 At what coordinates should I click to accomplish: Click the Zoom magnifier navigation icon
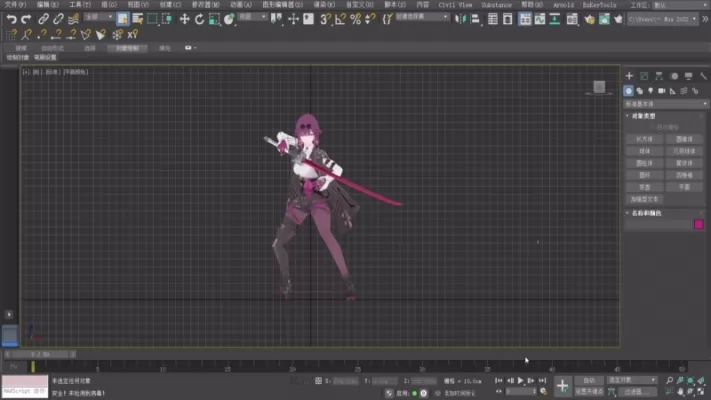(x=669, y=380)
